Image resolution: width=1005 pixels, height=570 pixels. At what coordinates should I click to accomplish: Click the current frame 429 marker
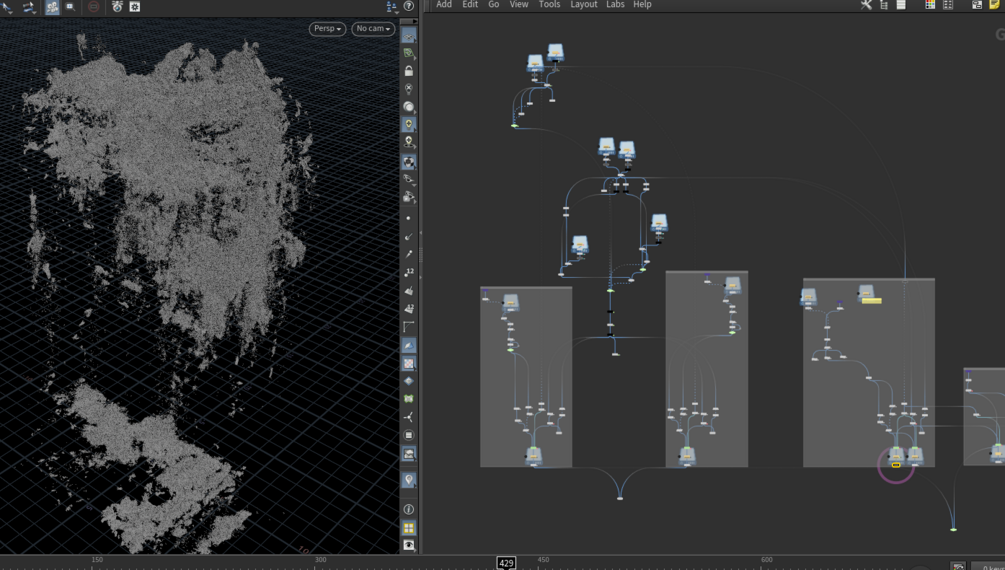[506, 563]
